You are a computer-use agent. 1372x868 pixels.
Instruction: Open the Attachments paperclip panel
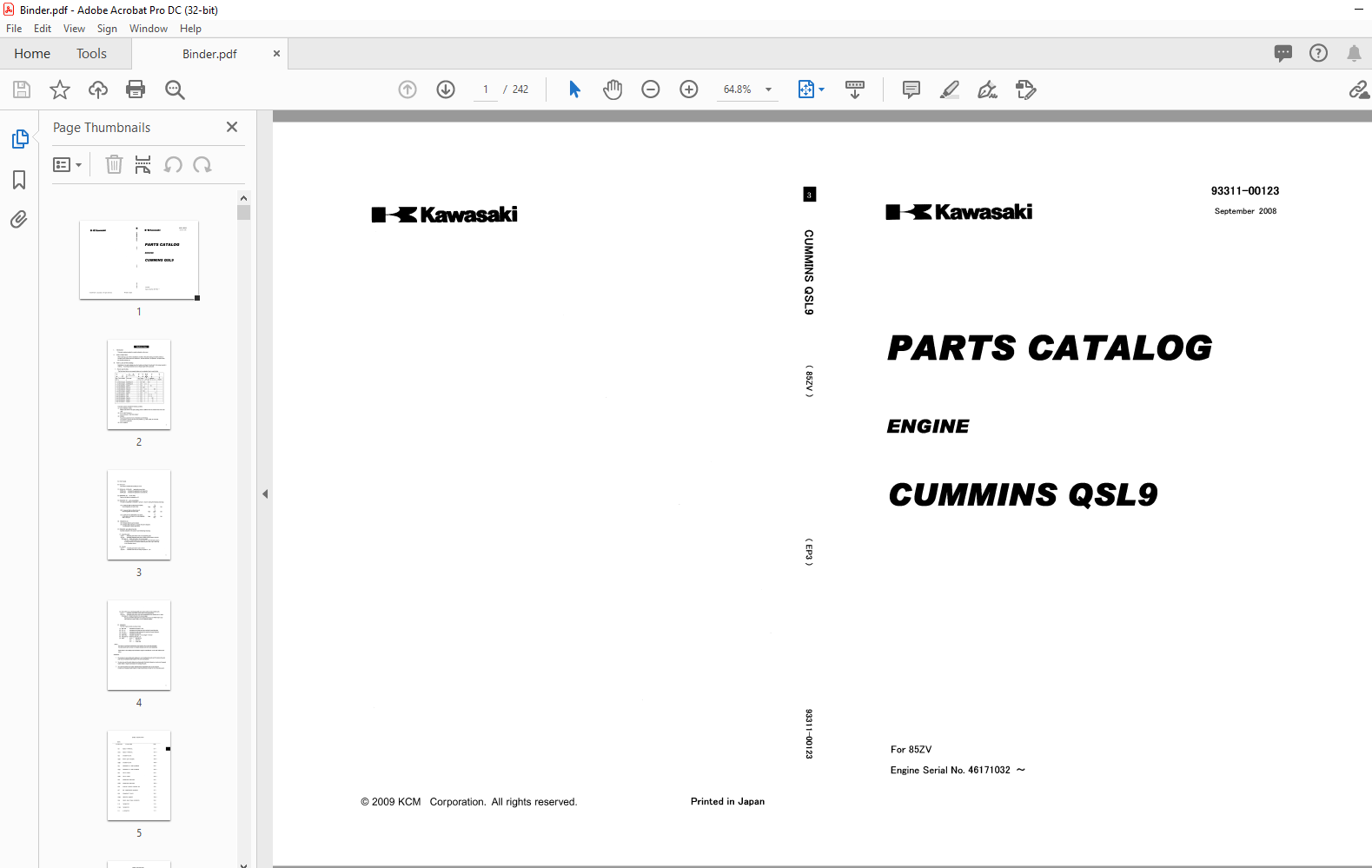point(19,219)
